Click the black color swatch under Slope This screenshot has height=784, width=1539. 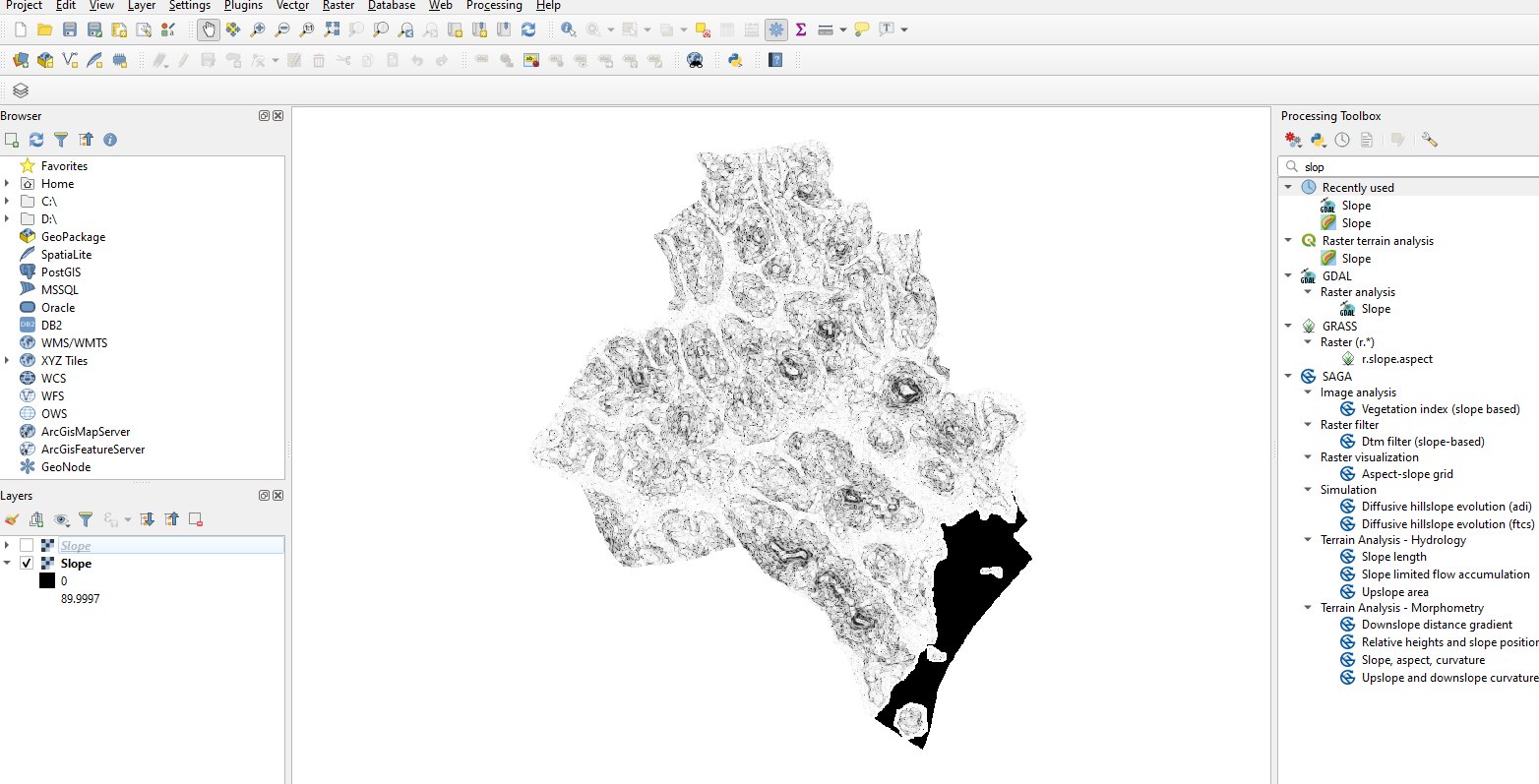[x=46, y=579]
